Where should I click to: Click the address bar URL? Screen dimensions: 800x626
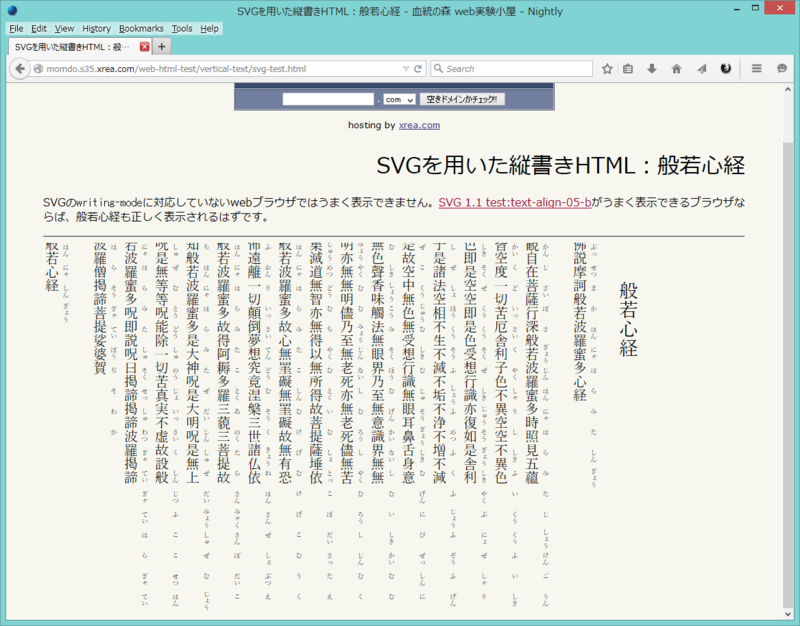176,69
